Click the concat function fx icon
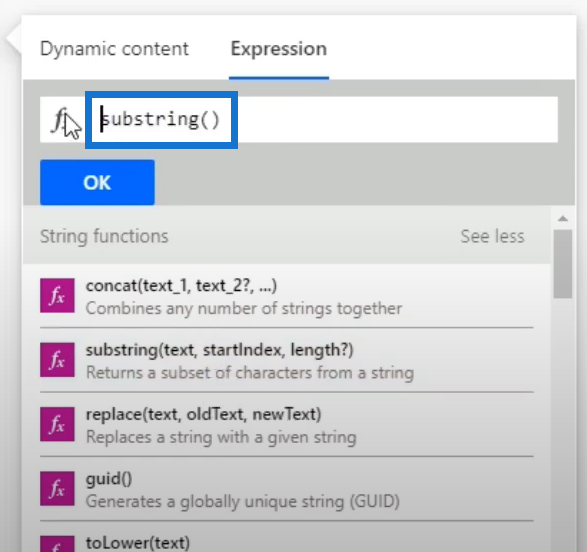The width and height of the screenshot is (587, 552). tap(57, 296)
